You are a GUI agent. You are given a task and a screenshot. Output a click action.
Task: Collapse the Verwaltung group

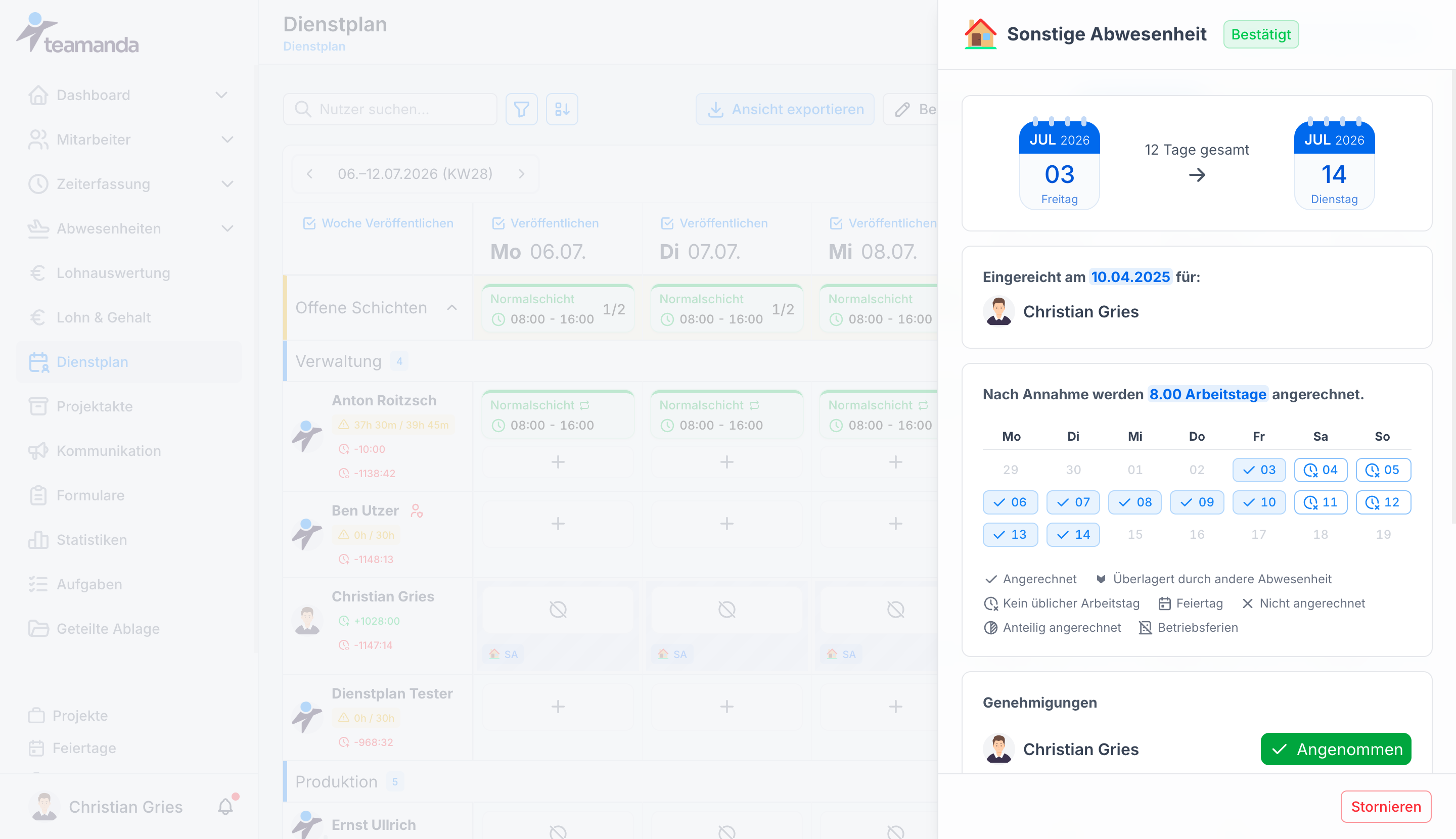pos(338,361)
